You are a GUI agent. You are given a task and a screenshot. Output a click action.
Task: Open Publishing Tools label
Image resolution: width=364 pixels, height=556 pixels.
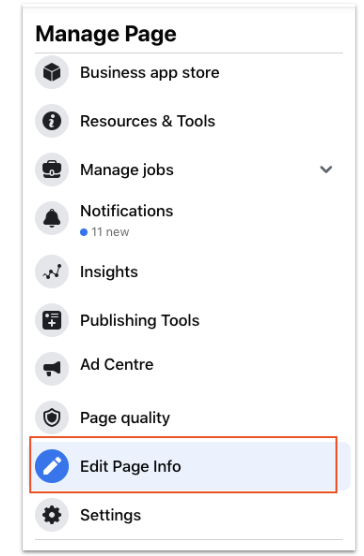pos(140,321)
